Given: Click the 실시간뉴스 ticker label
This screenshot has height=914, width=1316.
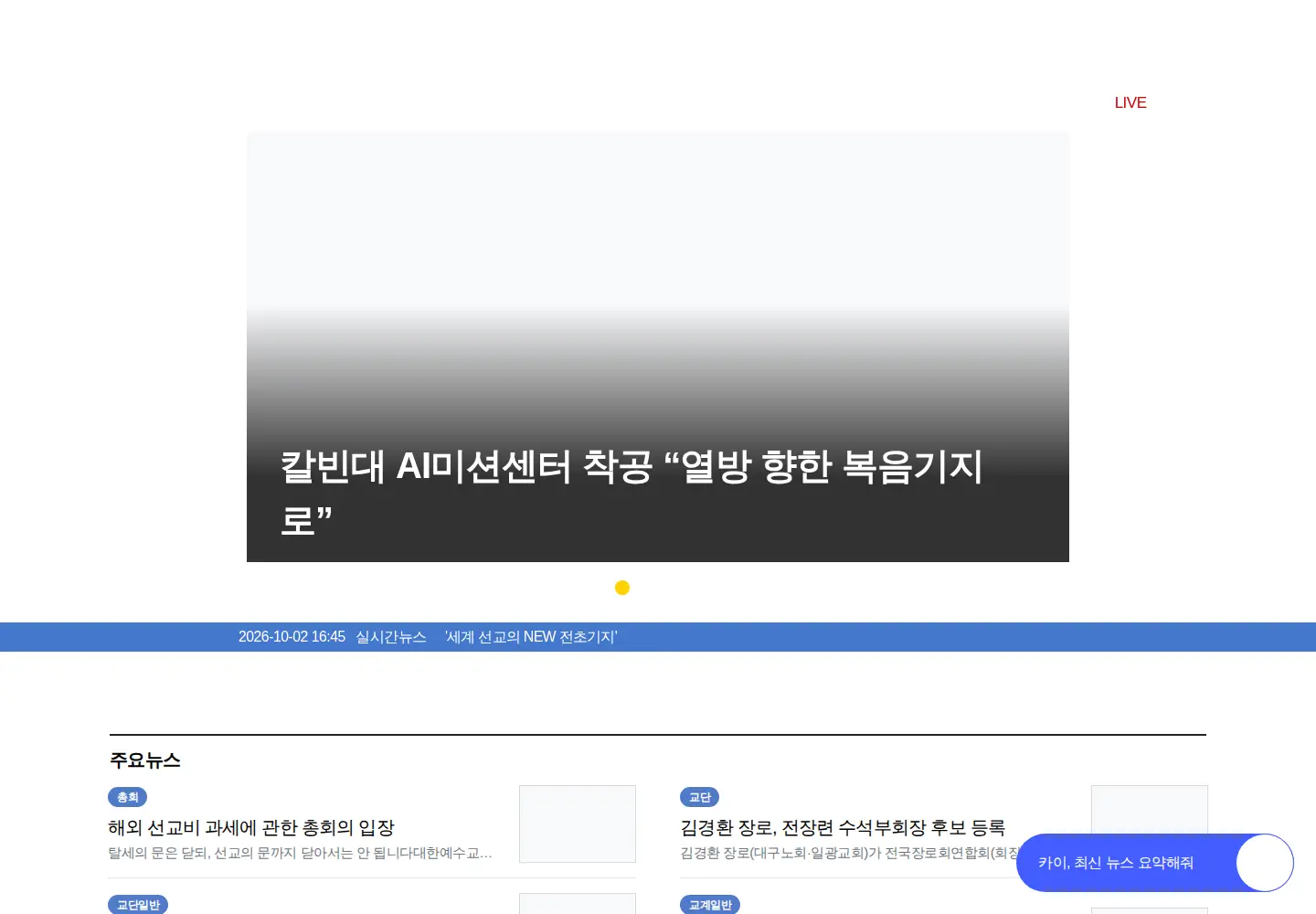Looking at the screenshot, I should (x=391, y=637).
